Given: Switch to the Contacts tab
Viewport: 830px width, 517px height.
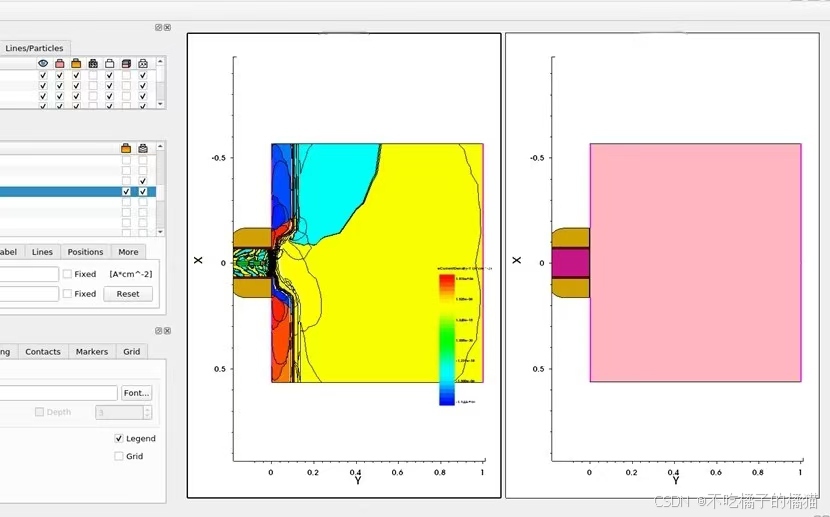Looking at the screenshot, I should coord(43,351).
